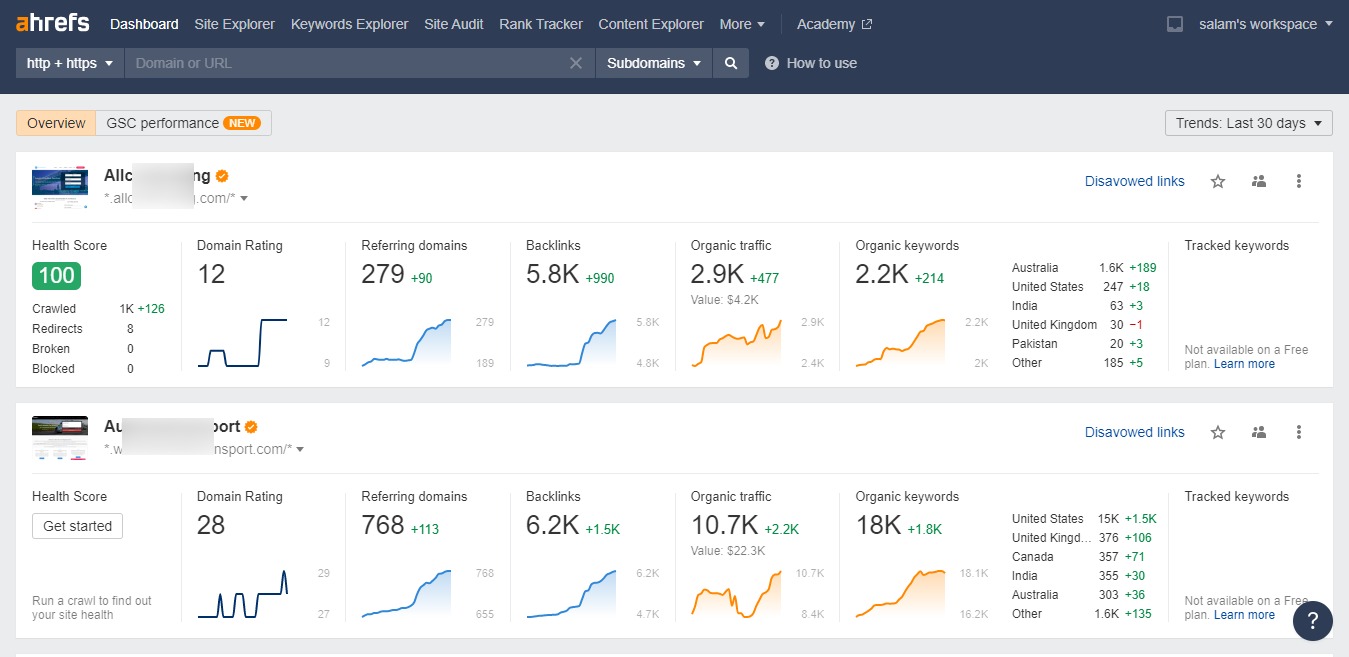1349x657 pixels.
Task: Click Disavowed links on the first project
Action: [x=1135, y=181]
